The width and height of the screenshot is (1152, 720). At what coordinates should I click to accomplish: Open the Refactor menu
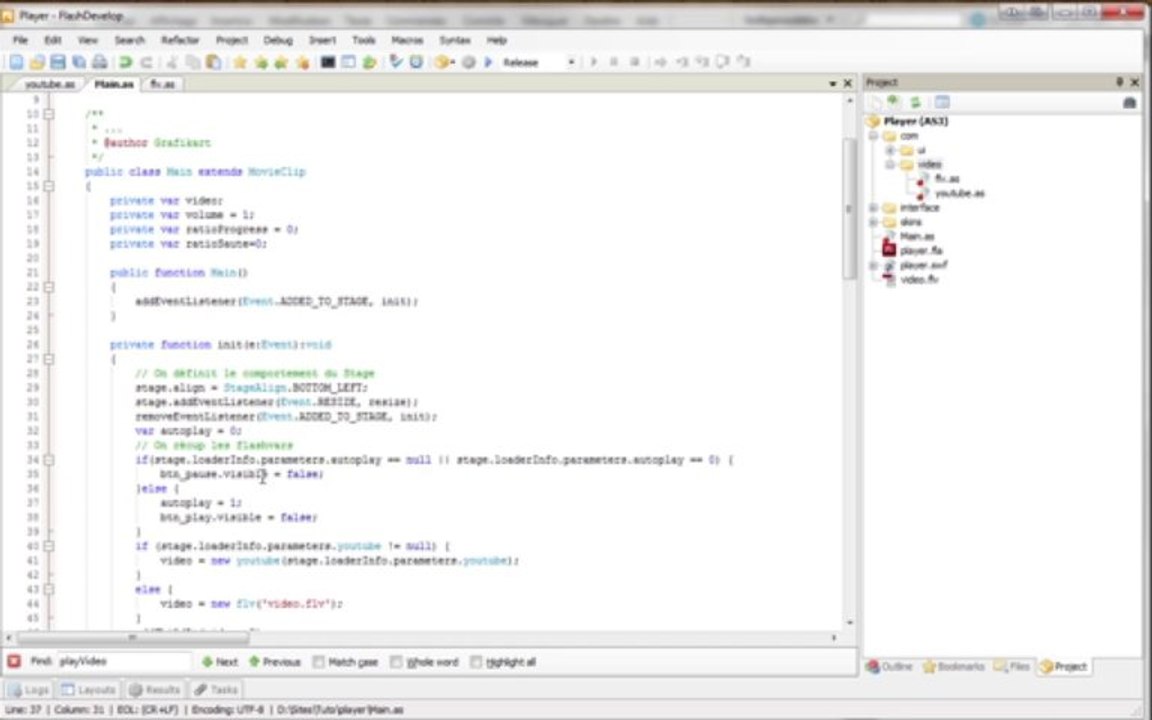180,40
